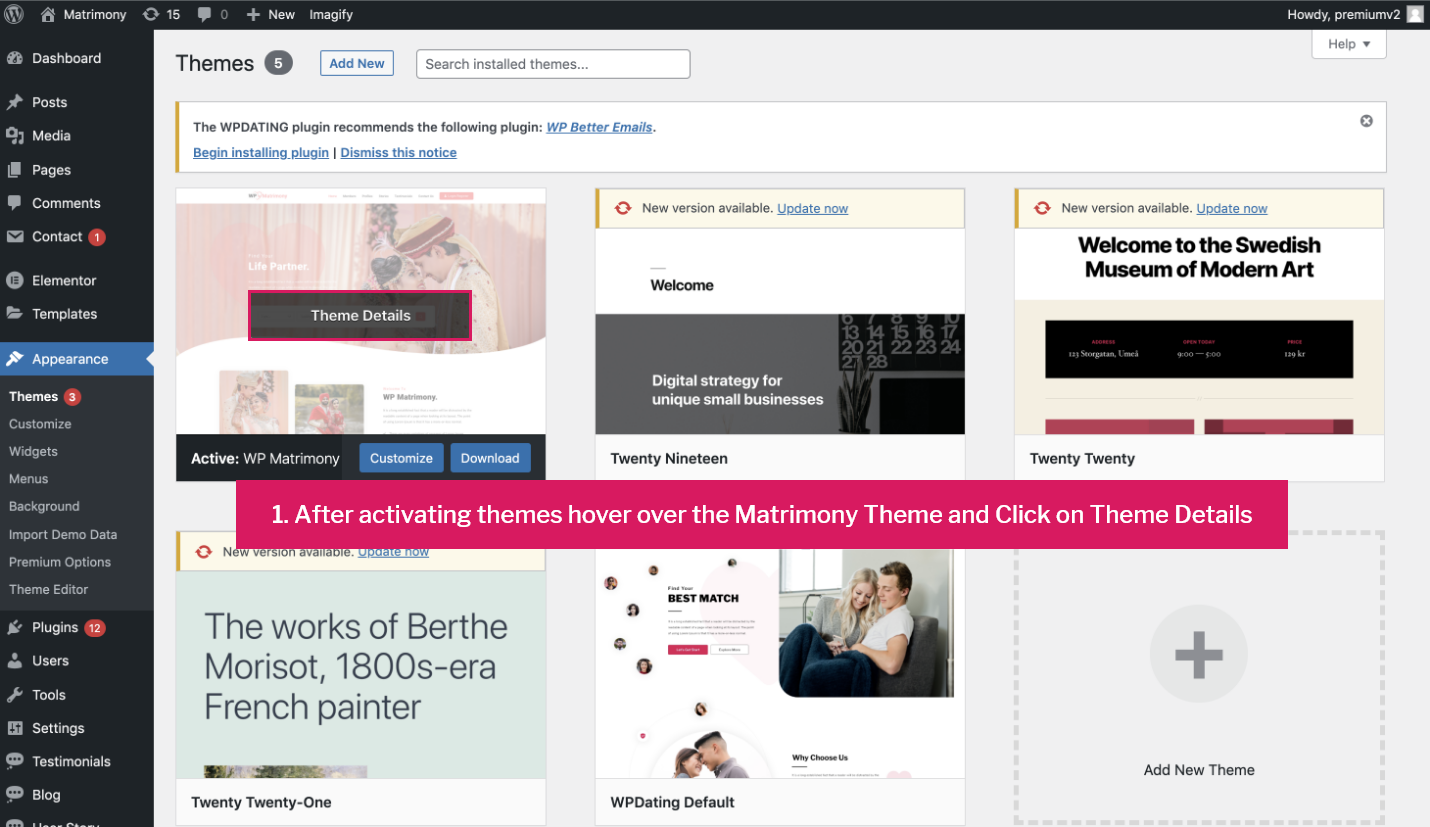Open Widgets submenu item

pyautogui.click(x=33, y=452)
